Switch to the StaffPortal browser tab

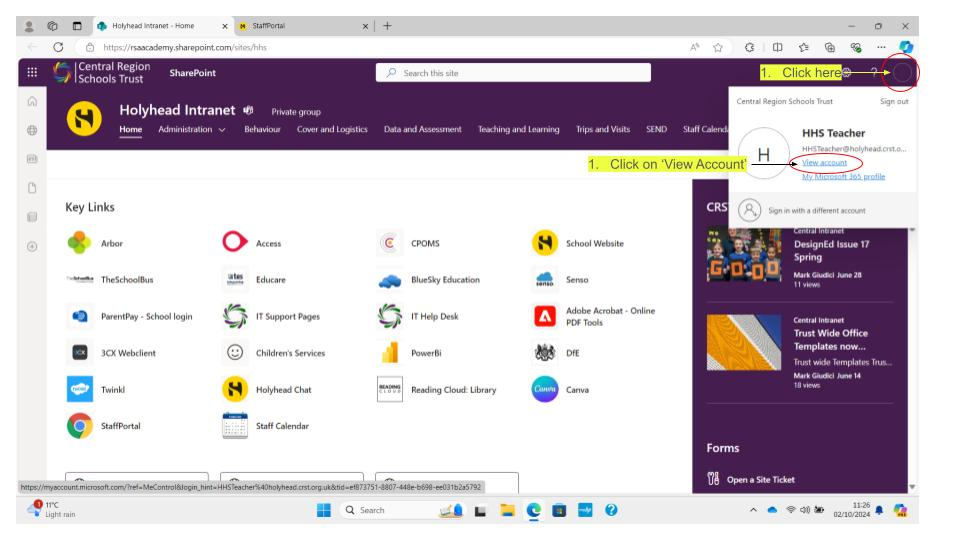pos(303,26)
